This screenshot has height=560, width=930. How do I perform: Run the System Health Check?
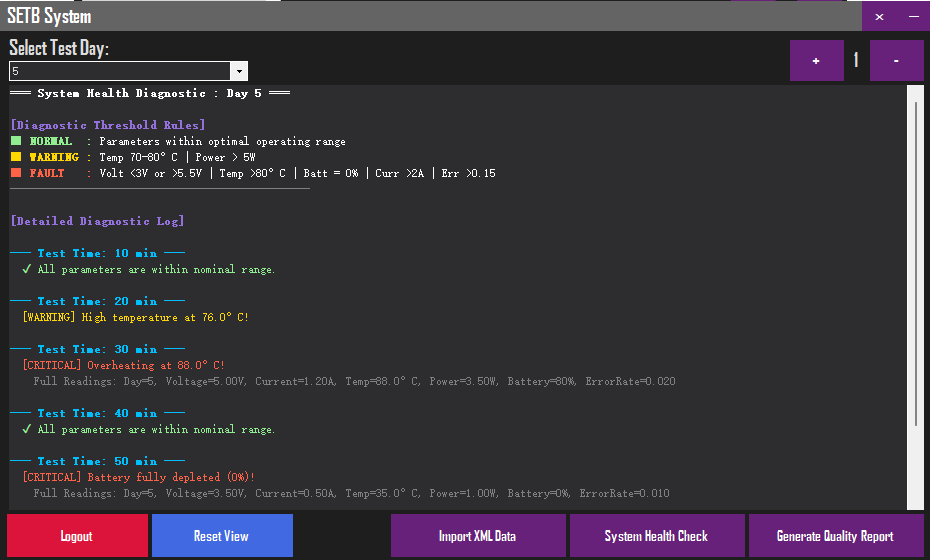click(657, 536)
